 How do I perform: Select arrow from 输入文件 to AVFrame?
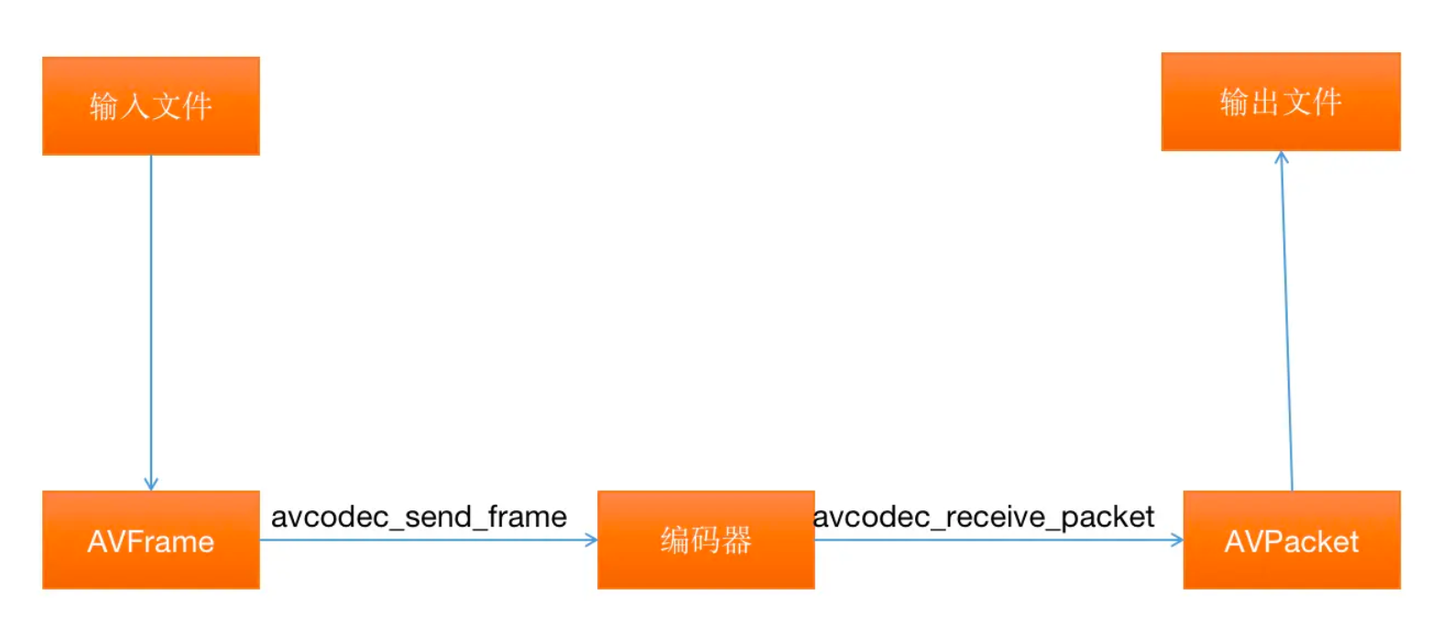click(151, 323)
